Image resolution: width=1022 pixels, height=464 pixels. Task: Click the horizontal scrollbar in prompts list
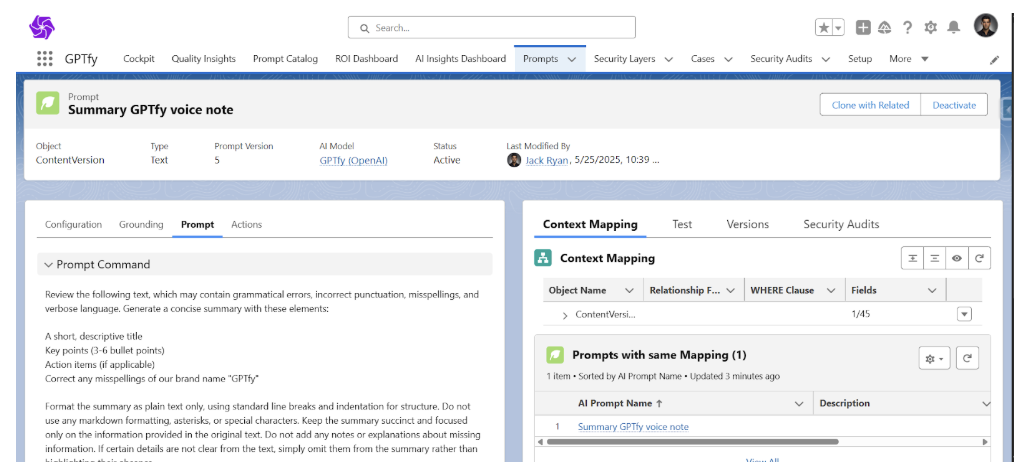(x=692, y=442)
